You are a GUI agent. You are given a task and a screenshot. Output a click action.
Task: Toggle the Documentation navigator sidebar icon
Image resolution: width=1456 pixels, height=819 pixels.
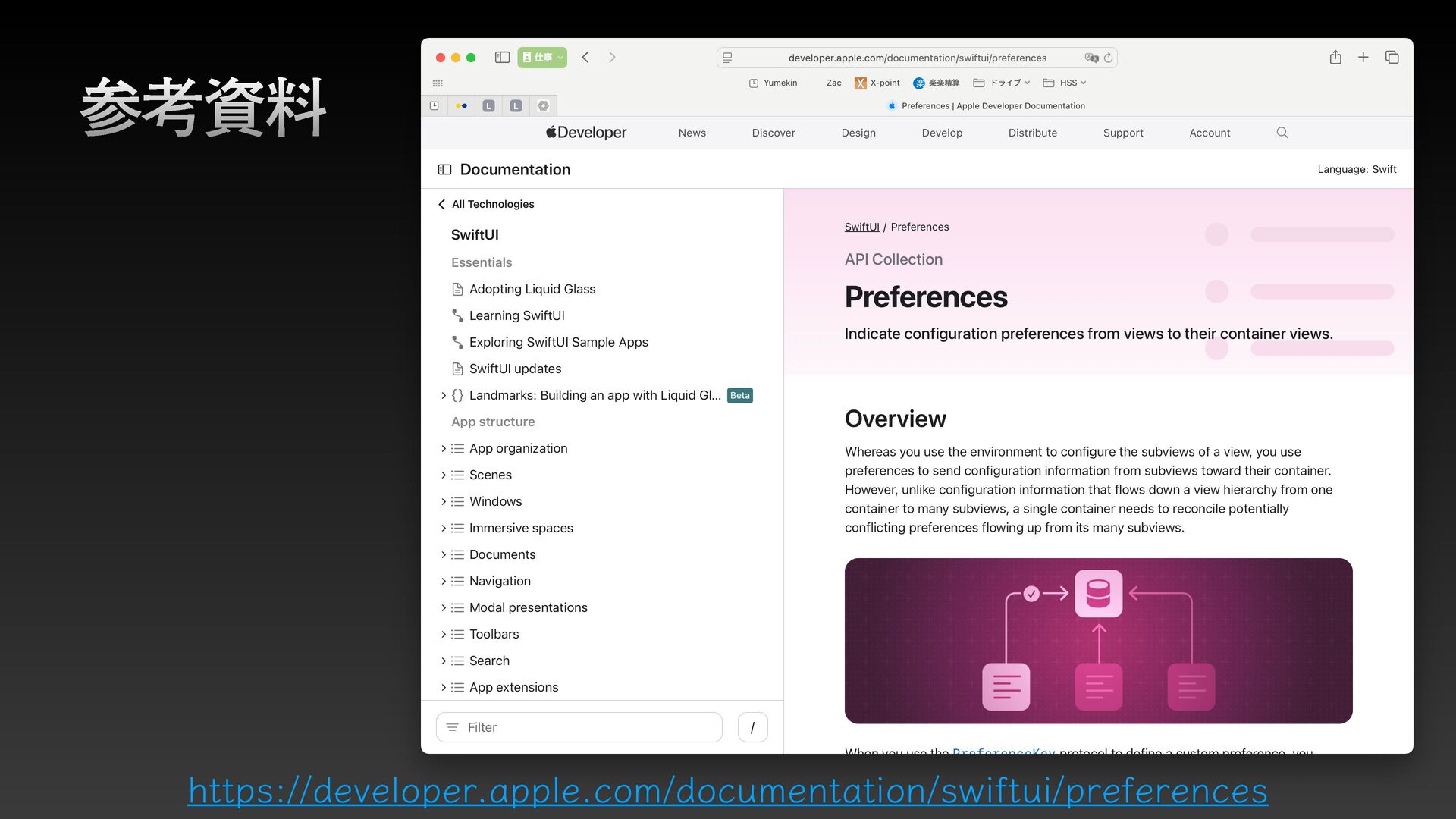[x=445, y=170]
